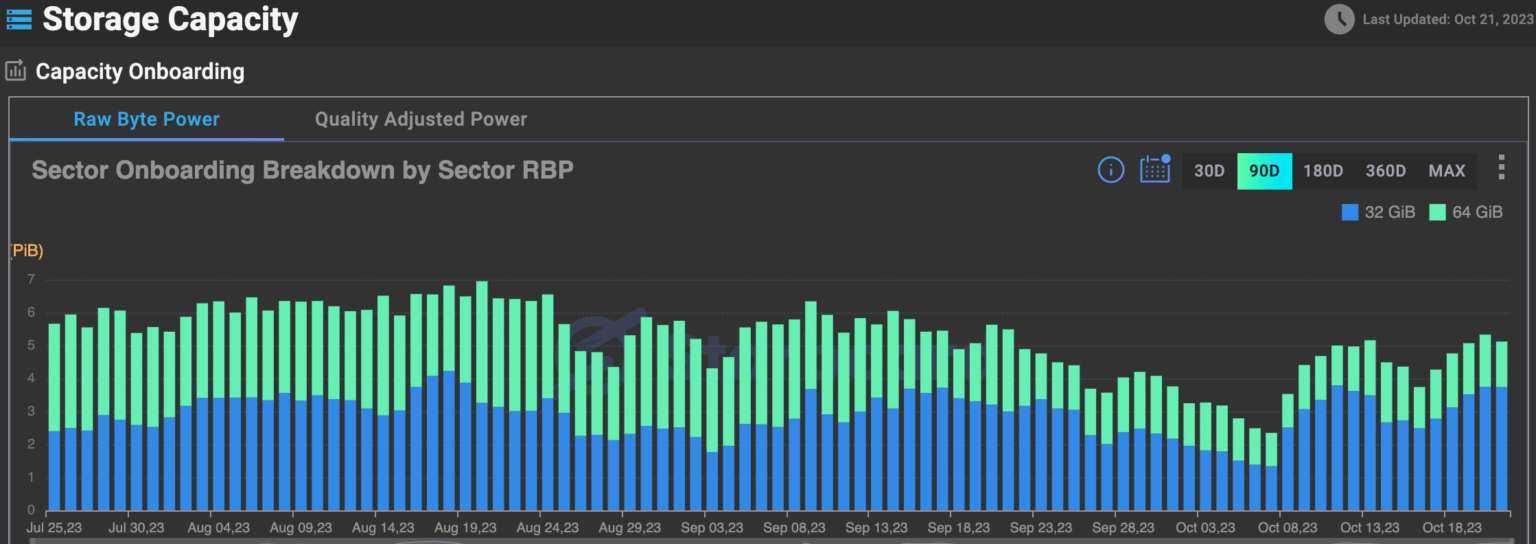Click the clock icon beside Last Updated

(x=1339, y=19)
